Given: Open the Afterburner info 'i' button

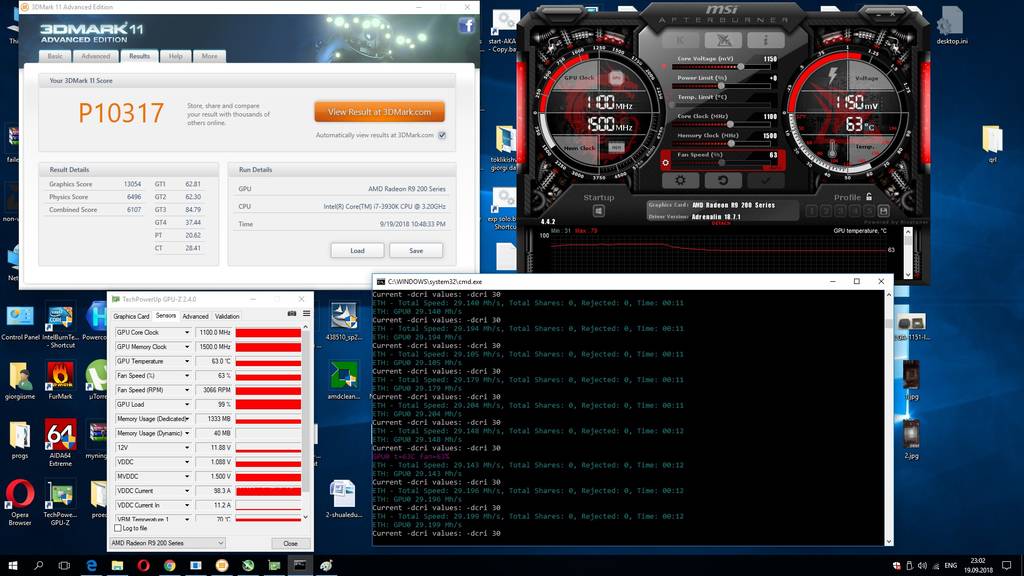Looking at the screenshot, I should pos(765,40).
